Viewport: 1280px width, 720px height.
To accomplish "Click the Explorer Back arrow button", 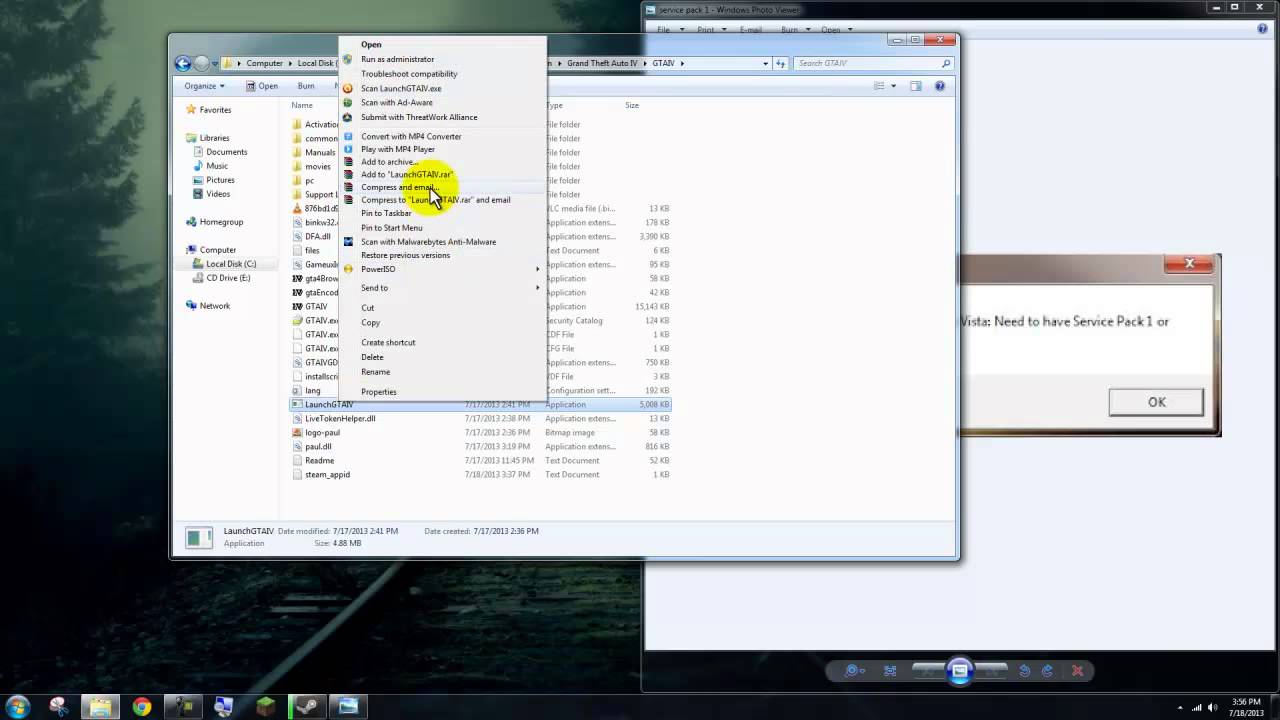I will (182, 63).
